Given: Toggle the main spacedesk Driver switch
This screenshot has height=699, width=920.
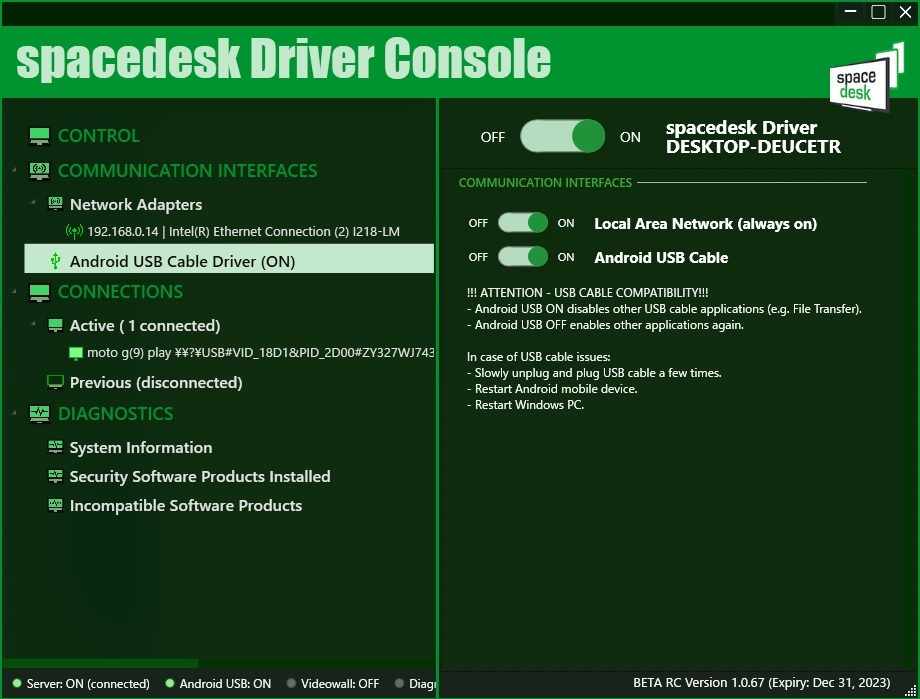Looking at the screenshot, I should click(562, 136).
